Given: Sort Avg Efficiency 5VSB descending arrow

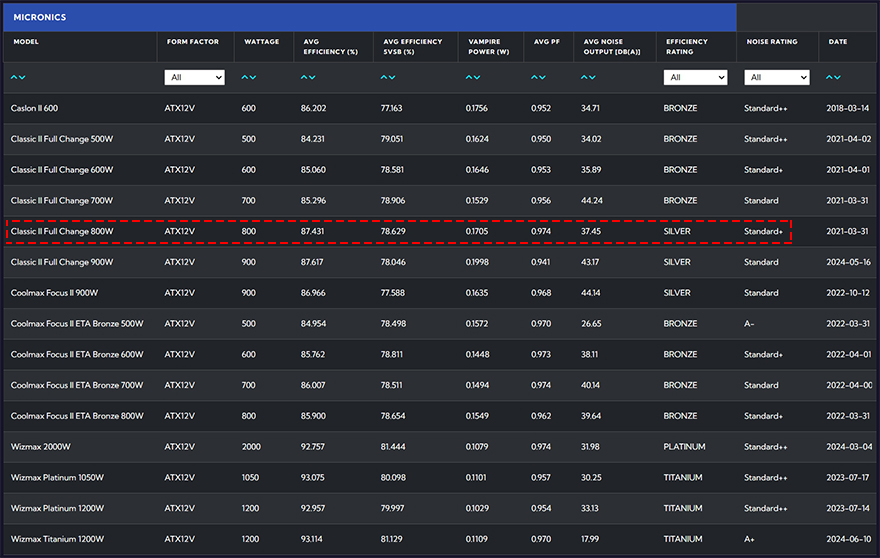Looking at the screenshot, I should coord(392,77).
